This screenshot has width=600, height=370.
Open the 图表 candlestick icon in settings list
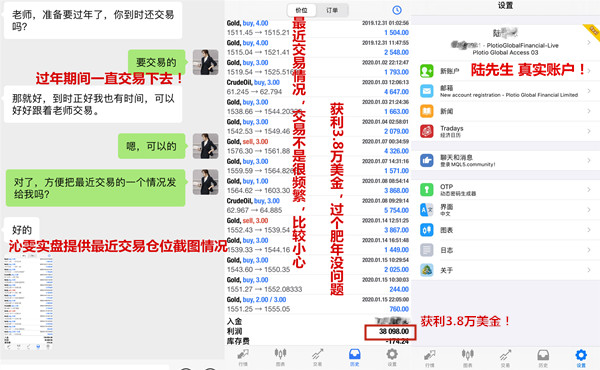[427, 230]
